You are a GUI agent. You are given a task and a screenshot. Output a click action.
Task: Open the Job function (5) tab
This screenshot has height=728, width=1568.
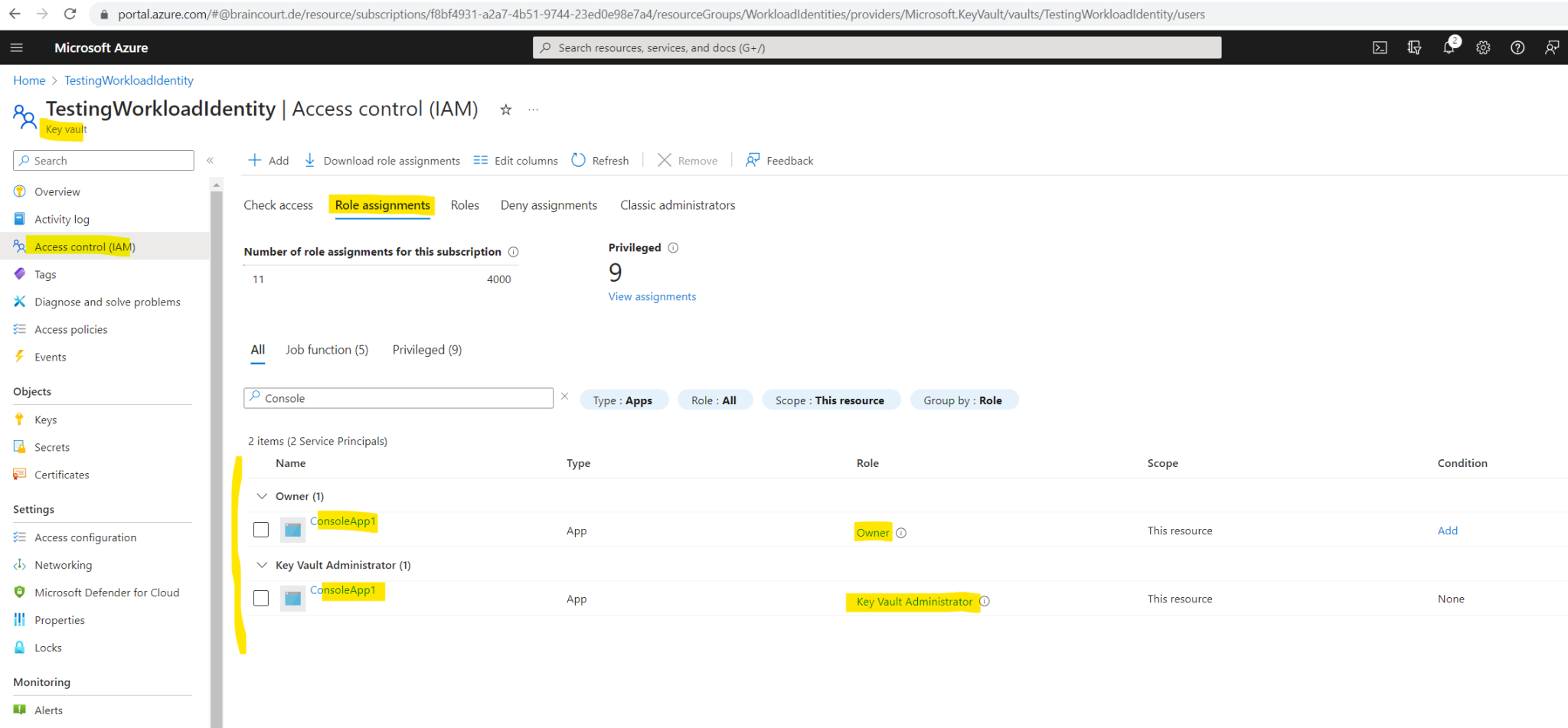coord(327,349)
